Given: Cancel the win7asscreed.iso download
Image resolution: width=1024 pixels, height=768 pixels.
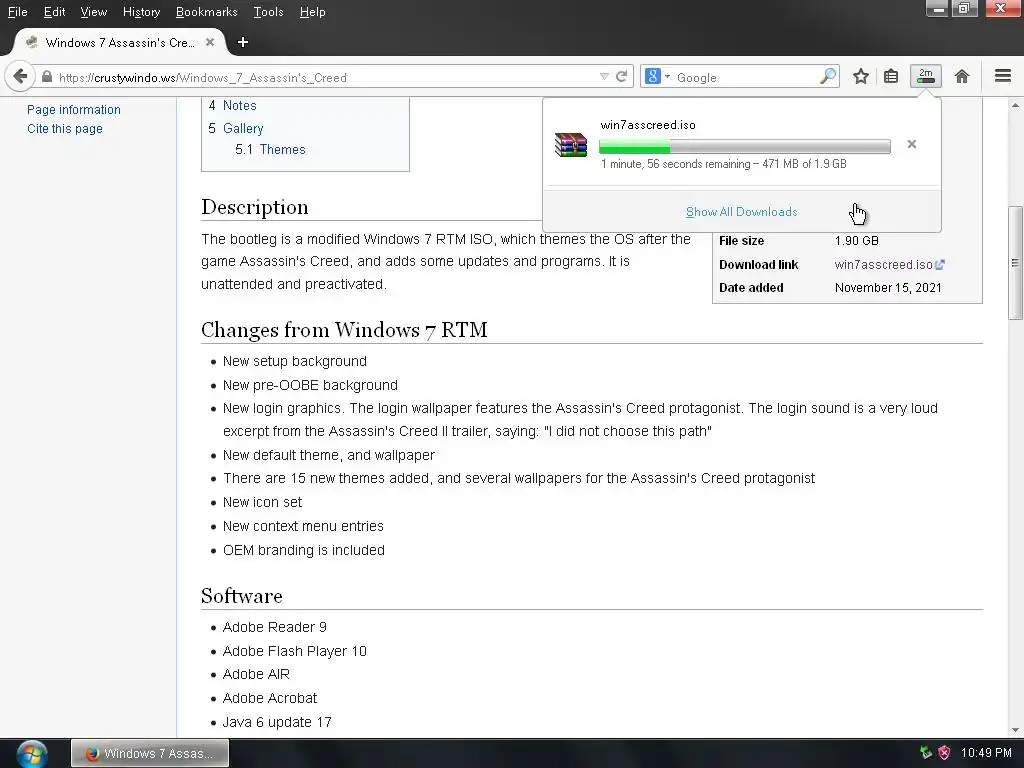Looking at the screenshot, I should point(912,144).
